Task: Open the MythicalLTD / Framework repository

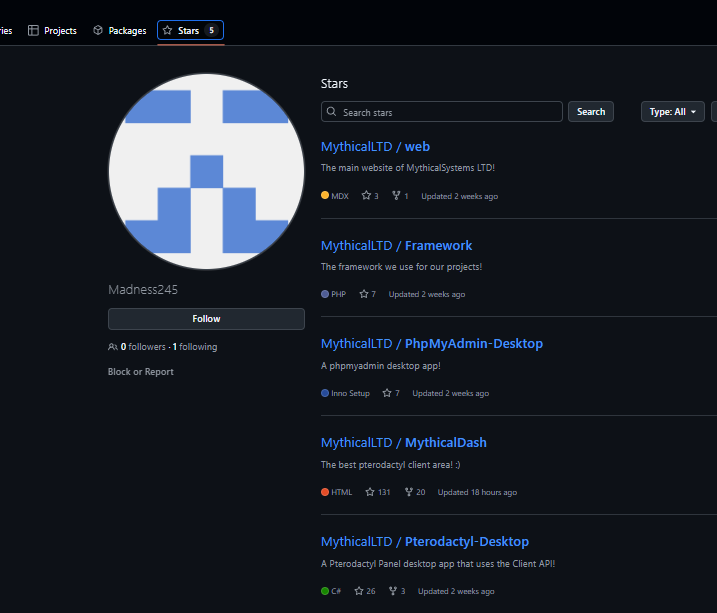Action: click(x=396, y=245)
